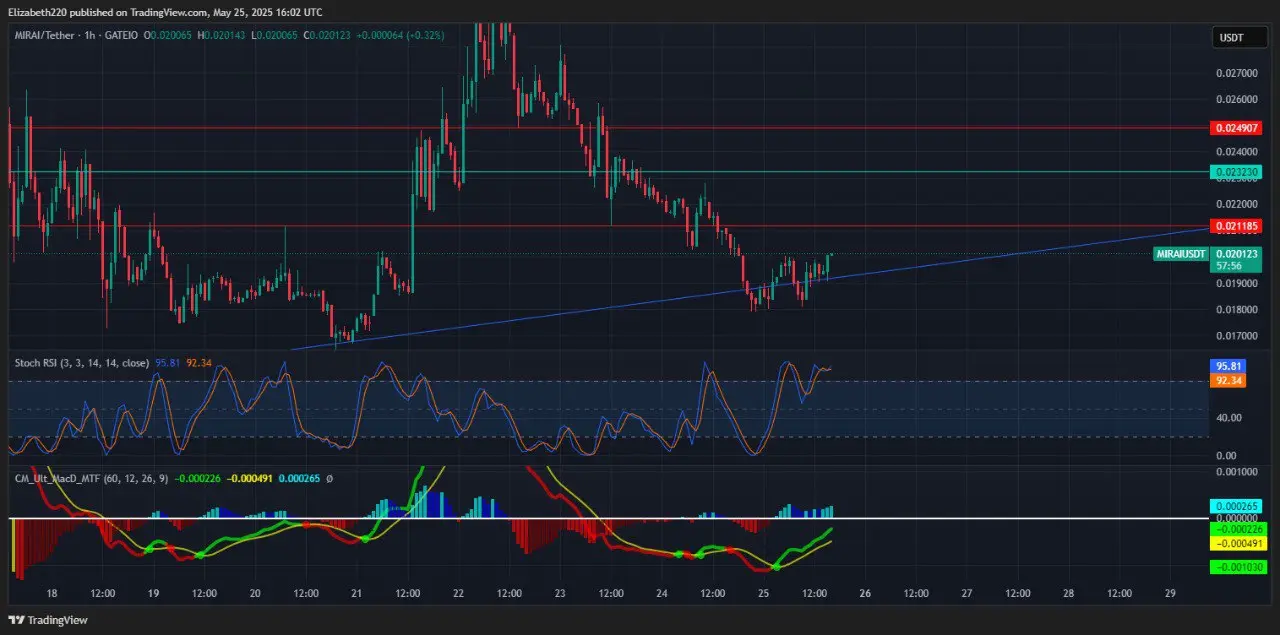Click the MIRAIUSDT symbol tag on price axis
Screen dimensions: 1280x635
click(x=1180, y=254)
